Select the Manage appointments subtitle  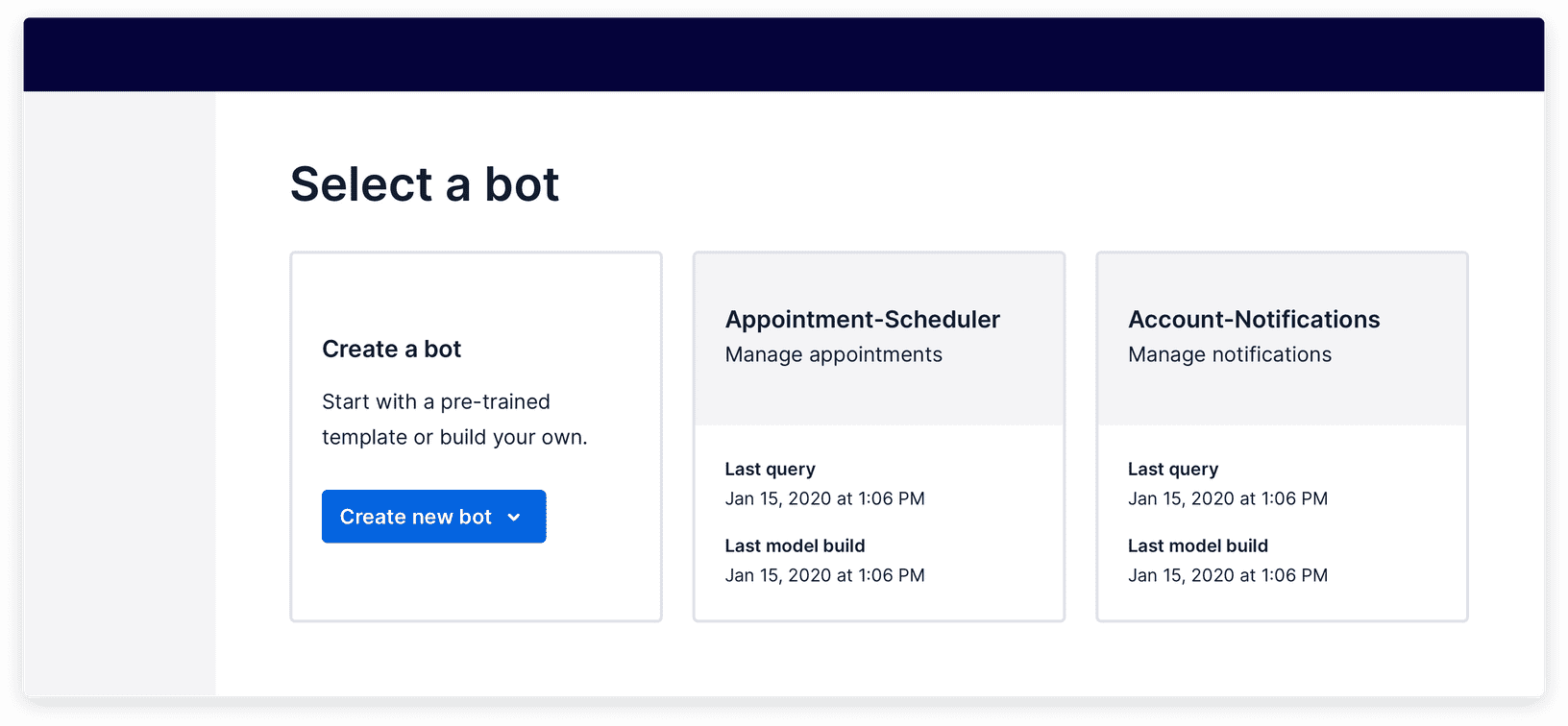pyautogui.click(x=833, y=355)
